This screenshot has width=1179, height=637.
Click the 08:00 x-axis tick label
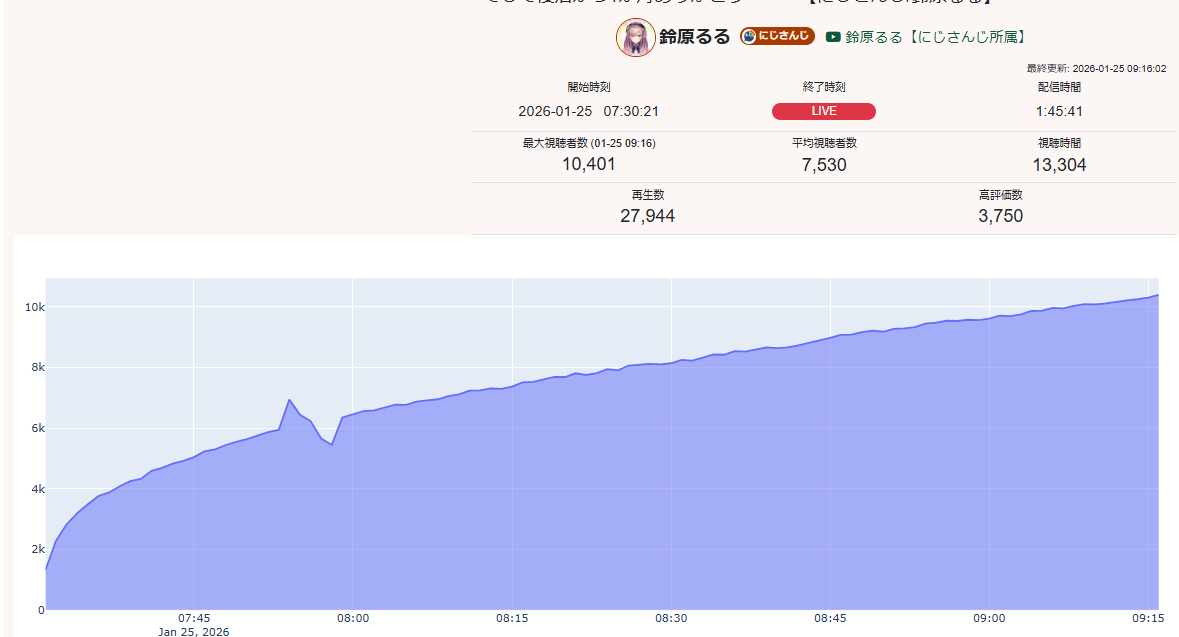pos(353,618)
